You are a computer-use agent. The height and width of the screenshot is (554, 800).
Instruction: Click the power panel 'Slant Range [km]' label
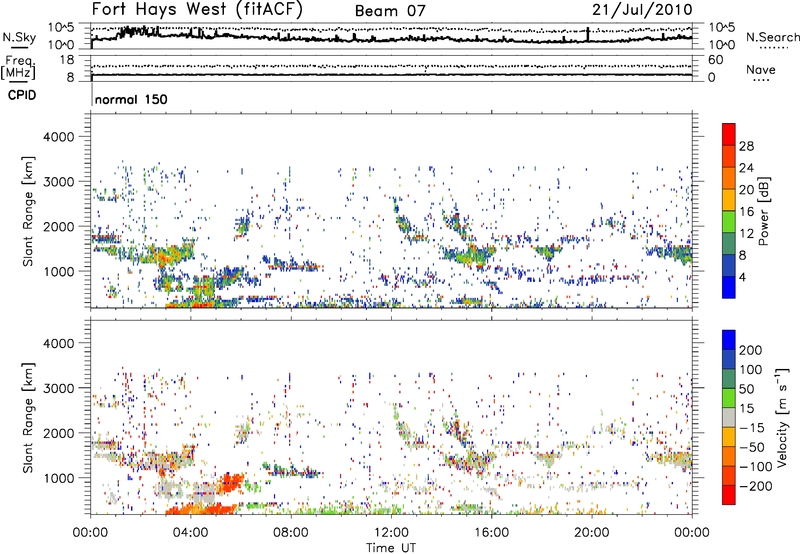point(28,211)
